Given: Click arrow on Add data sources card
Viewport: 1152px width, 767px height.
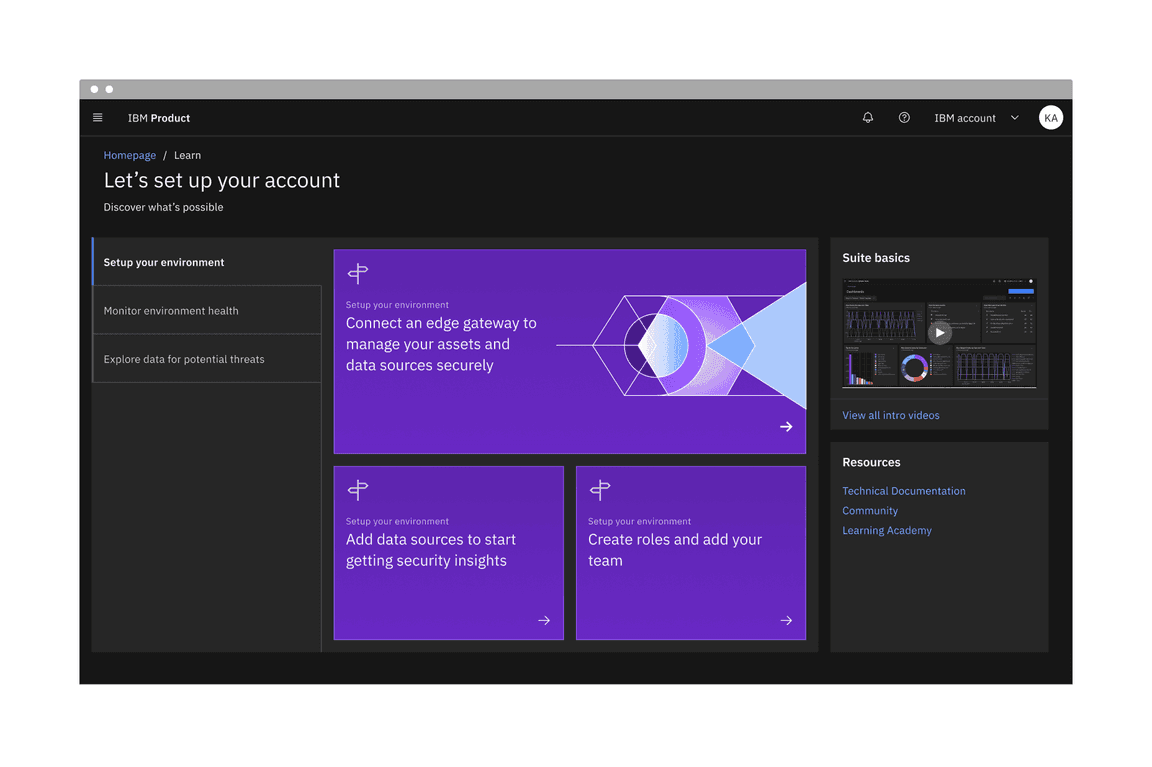Looking at the screenshot, I should tap(544, 621).
